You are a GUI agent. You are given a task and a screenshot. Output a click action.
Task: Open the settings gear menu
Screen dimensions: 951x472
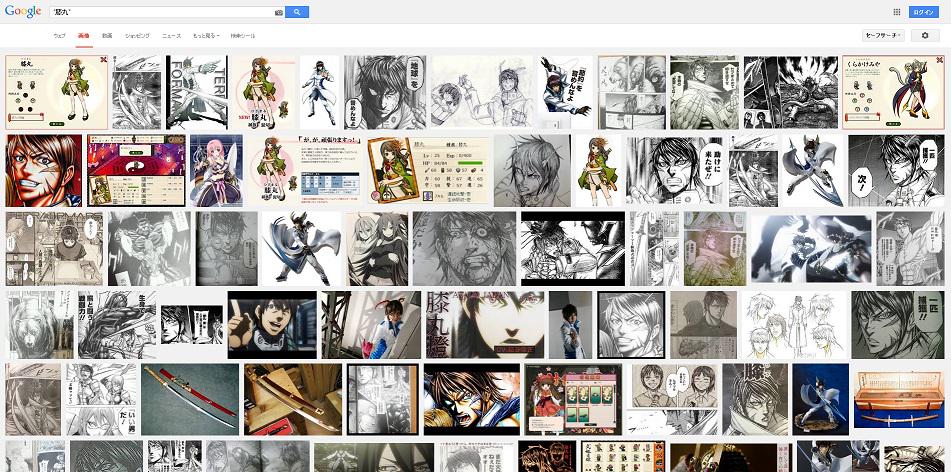click(x=925, y=36)
